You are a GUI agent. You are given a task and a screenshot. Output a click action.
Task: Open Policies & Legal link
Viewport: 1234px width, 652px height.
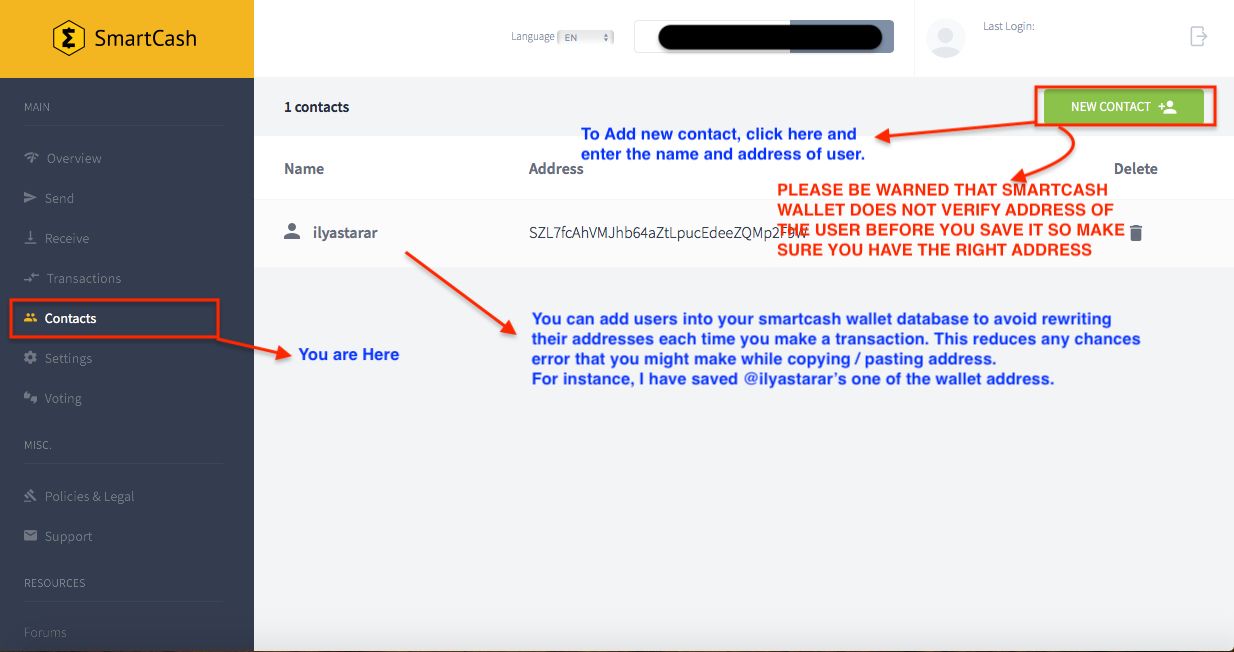point(89,496)
